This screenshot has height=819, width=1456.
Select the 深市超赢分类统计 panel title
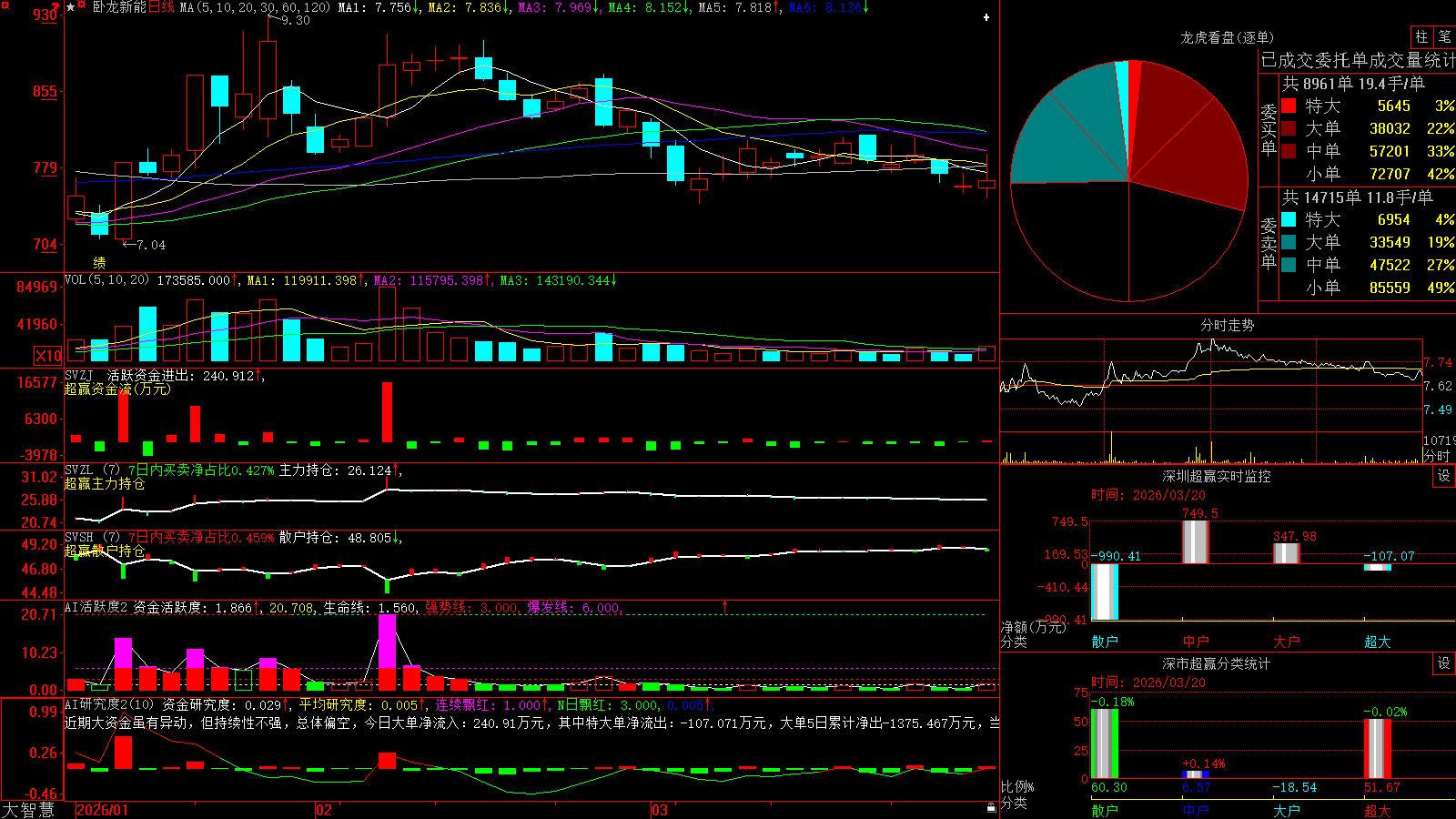[1216, 663]
